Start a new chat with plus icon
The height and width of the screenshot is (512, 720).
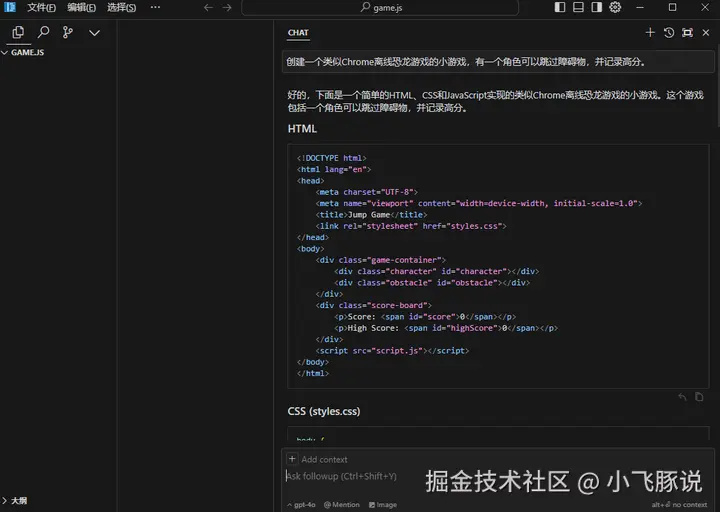pyautogui.click(x=650, y=33)
